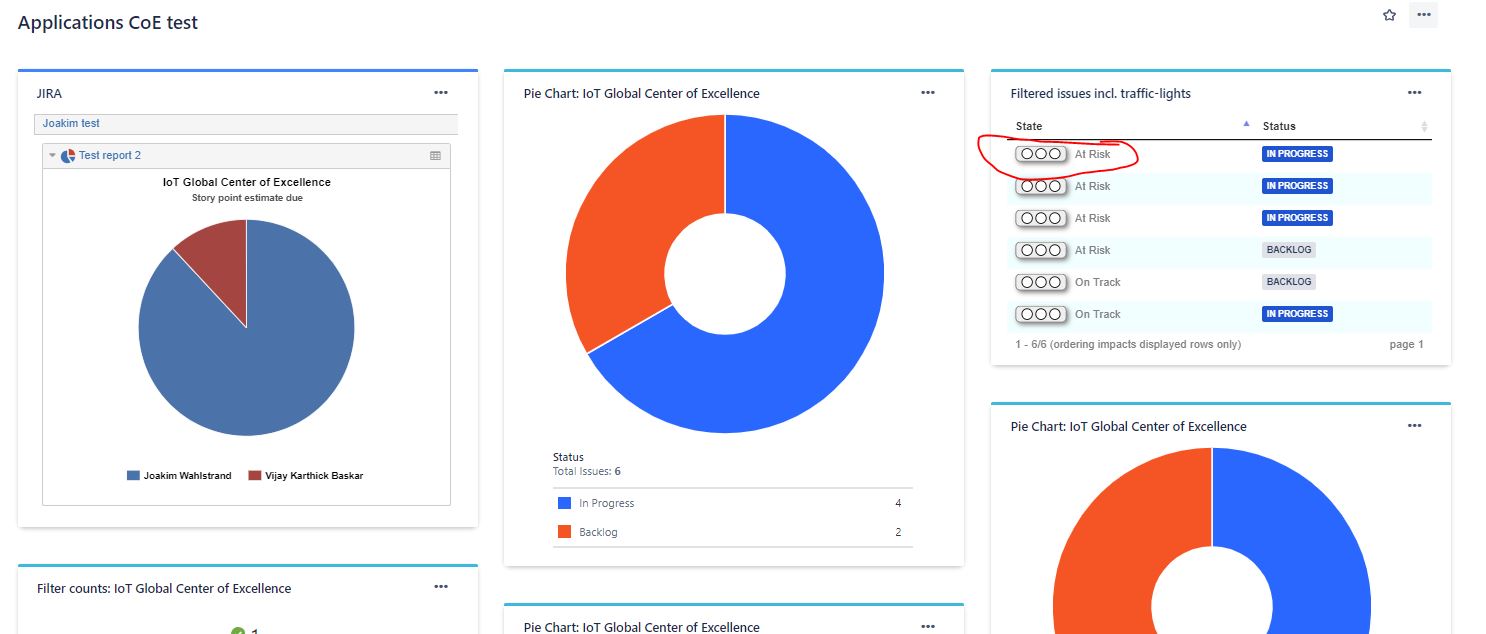Click the JIRA gadget title

[x=49, y=93]
